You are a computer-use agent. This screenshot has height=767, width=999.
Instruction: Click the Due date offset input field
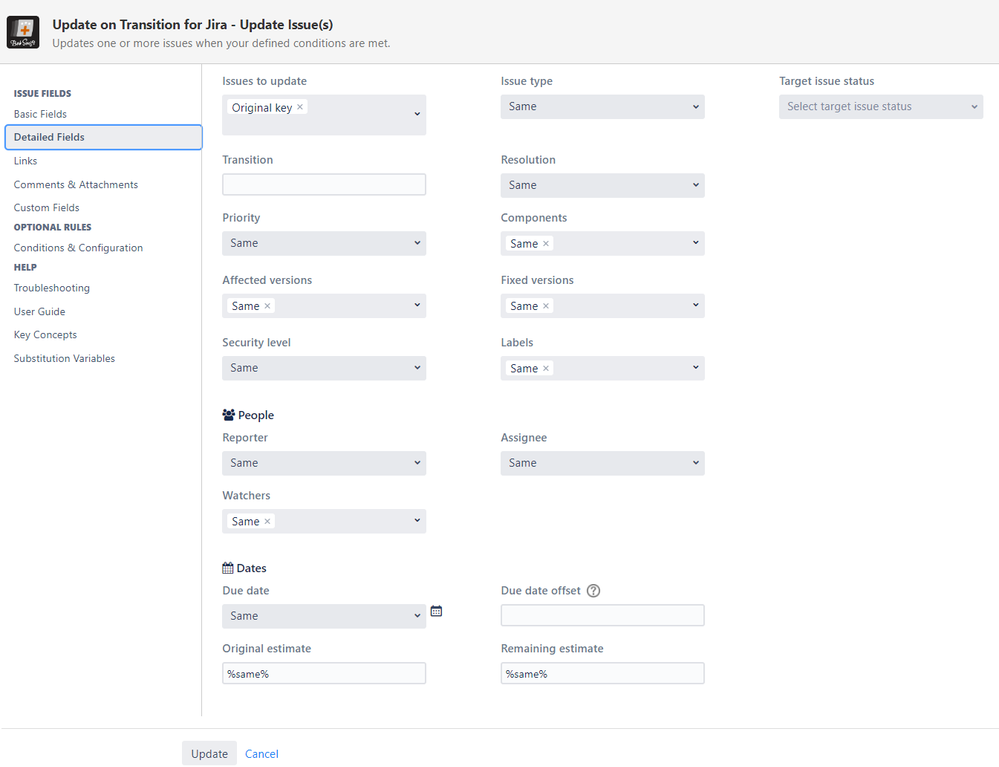tap(603, 615)
